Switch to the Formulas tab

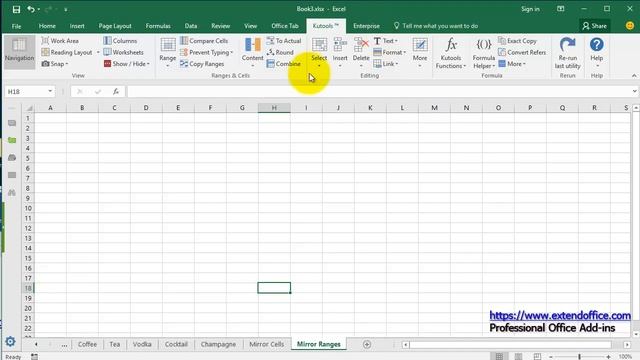coord(158,26)
